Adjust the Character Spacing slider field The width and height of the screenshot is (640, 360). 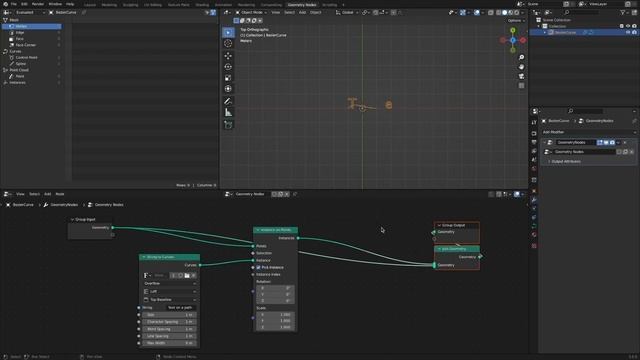pyautogui.click(x=169, y=322)
